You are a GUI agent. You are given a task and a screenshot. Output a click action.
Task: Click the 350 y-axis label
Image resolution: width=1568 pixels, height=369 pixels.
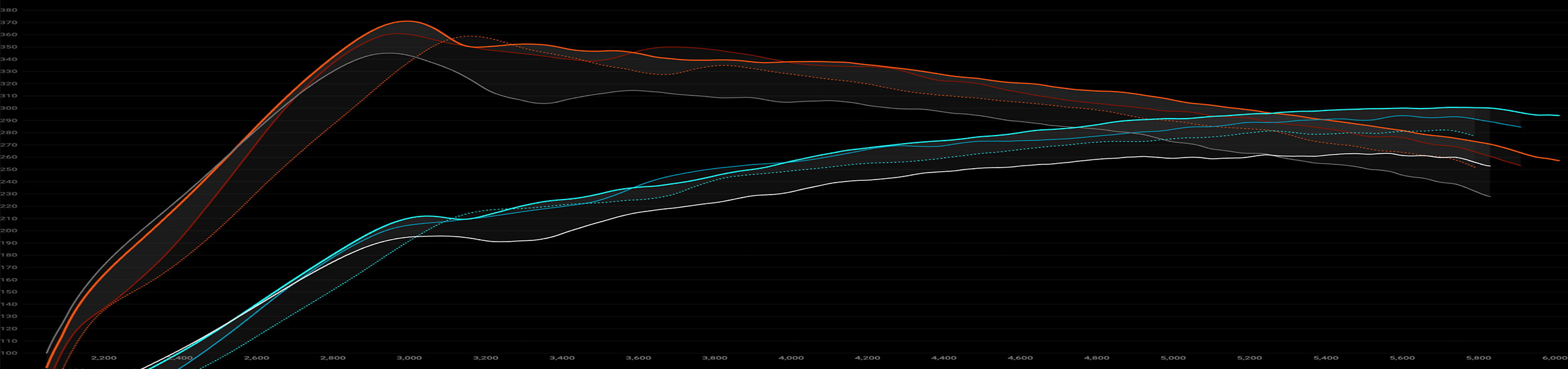pyautogui.click(x=9, y=47)
